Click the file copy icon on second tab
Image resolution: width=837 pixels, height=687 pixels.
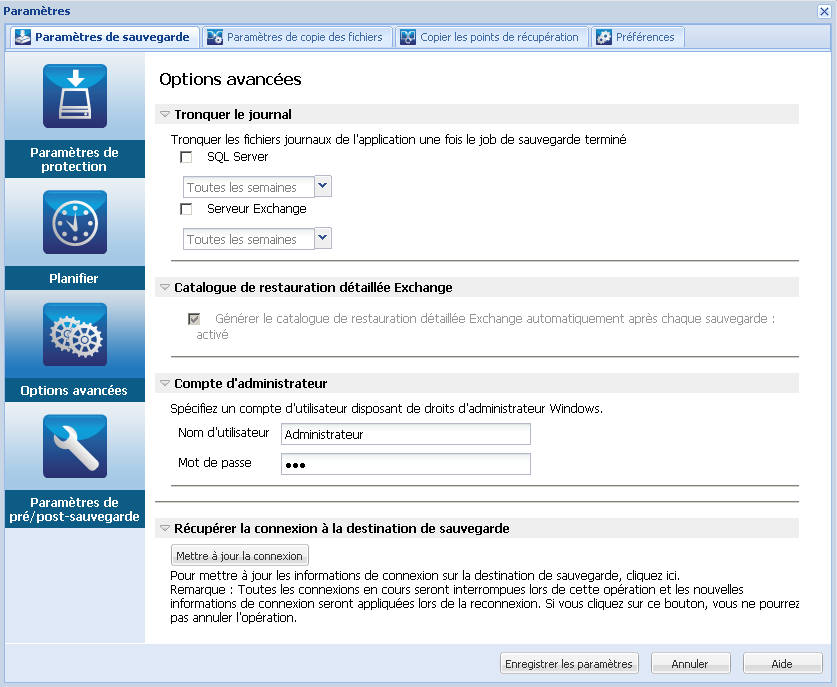pos(214,36)
